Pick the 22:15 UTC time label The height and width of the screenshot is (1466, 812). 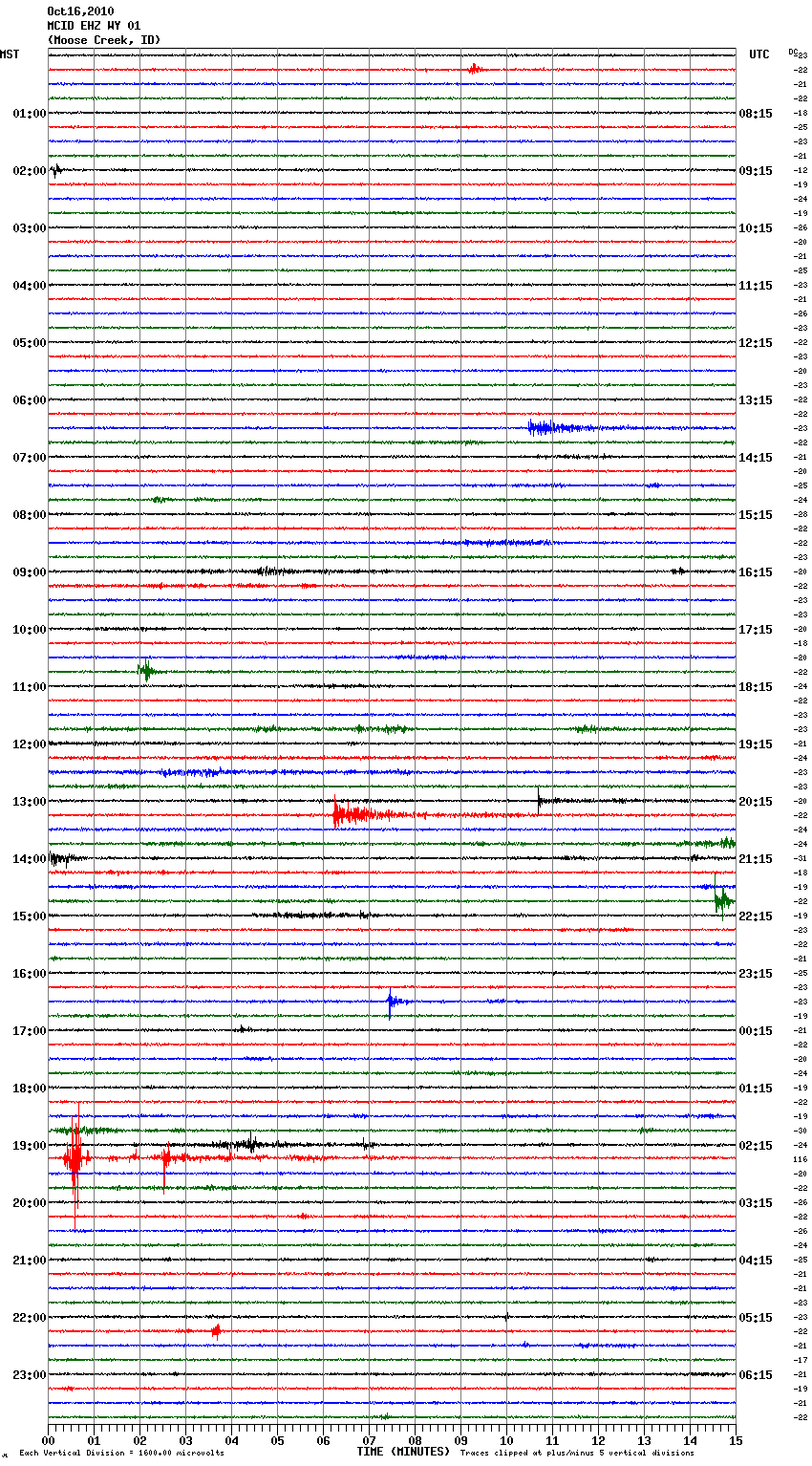(x=756, y=916)
